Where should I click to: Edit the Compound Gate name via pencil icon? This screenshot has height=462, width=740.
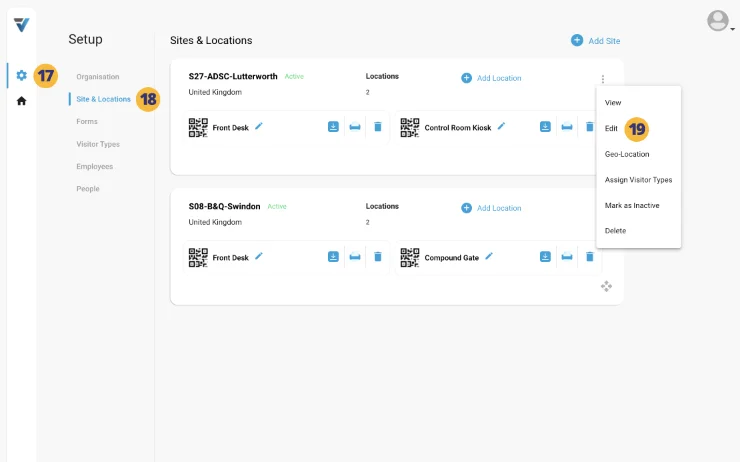[489, 257]
